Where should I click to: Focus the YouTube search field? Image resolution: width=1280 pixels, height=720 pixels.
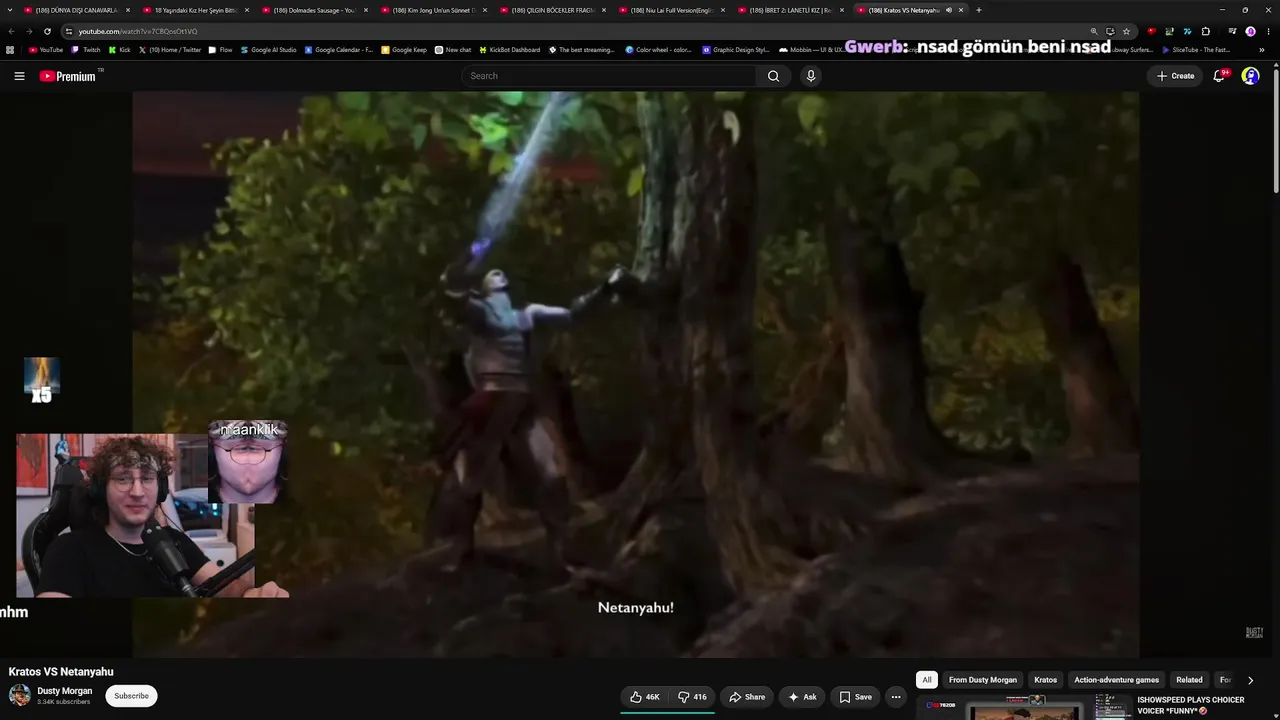pyautogui.click(x=610, y=76)
